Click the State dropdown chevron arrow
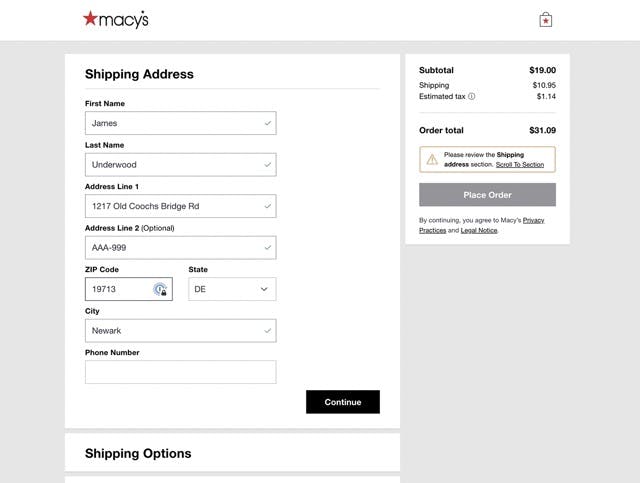 (264, 289)
